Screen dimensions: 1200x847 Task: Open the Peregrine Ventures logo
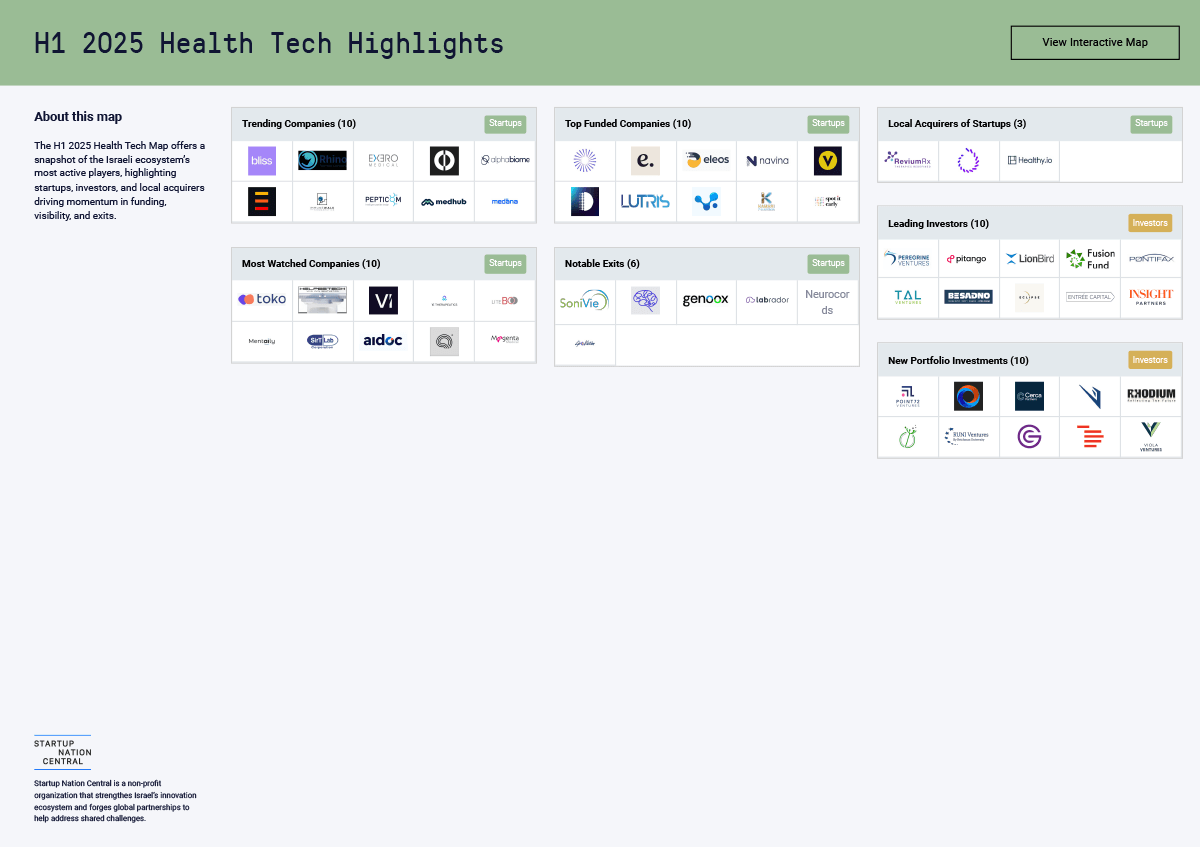[908, 258]
